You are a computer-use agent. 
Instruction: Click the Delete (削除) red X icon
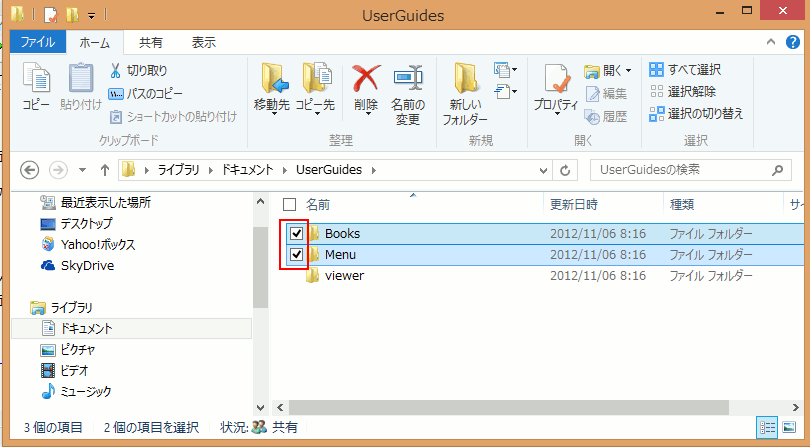click(366, 79)
